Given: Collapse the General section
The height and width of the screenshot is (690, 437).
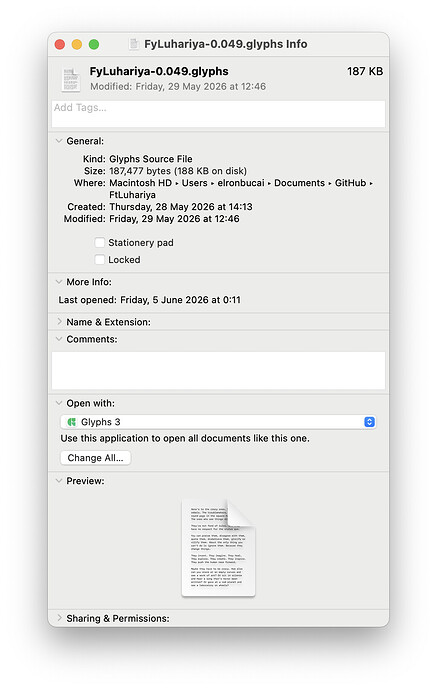Looking at the screenshot, I should [59, 141].
